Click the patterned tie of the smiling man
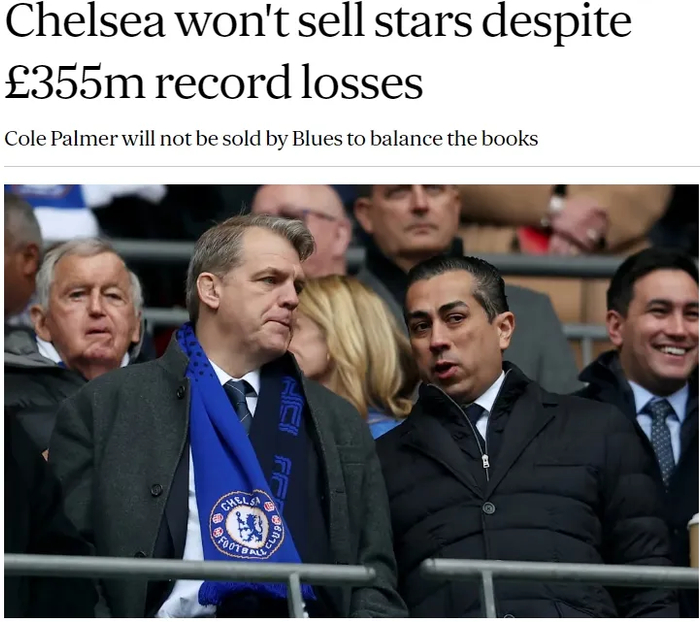 coord(659,438)
